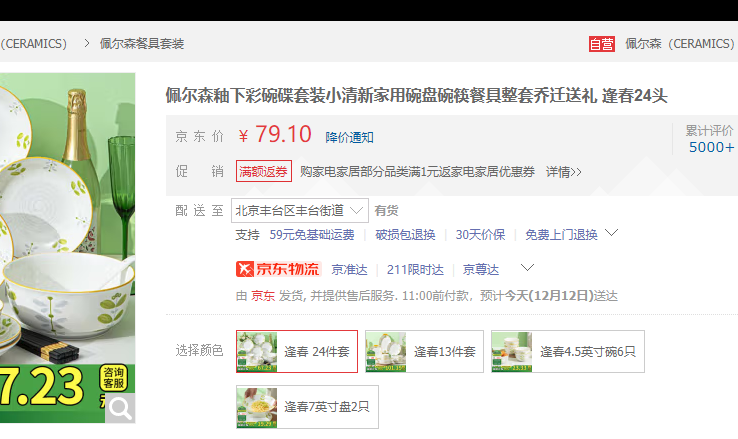The width and height of the screenshot is (738, 439).
Task: Expand the logistics options chevron after 京尊达
Action: coord(528,268)
